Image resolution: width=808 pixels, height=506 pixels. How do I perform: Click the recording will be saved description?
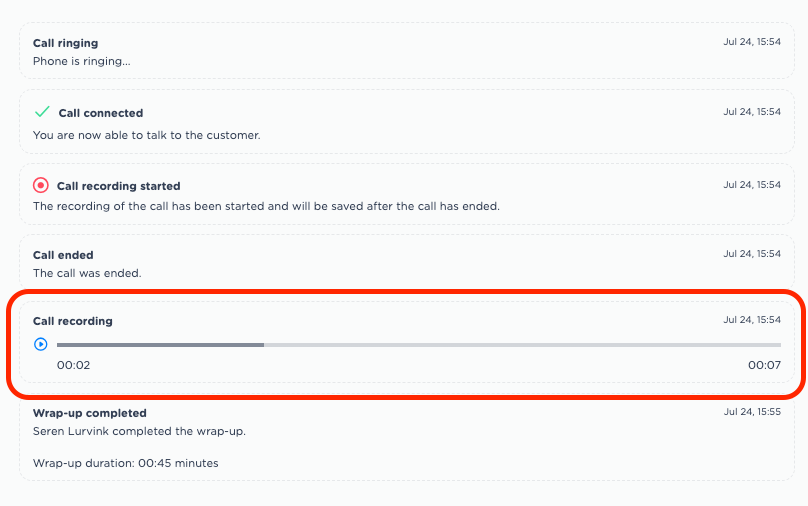tap(266, 206)
